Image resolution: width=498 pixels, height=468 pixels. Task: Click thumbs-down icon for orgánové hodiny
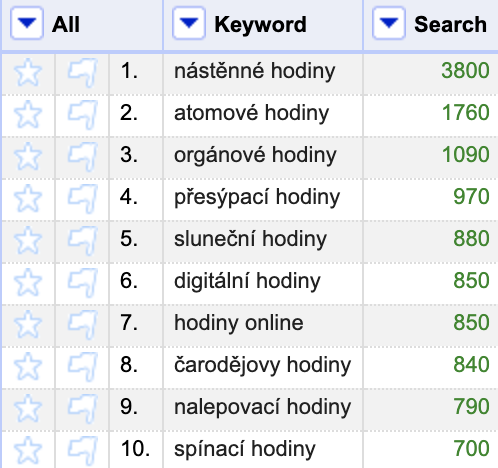pyautogui.click(x=82, y=156)
